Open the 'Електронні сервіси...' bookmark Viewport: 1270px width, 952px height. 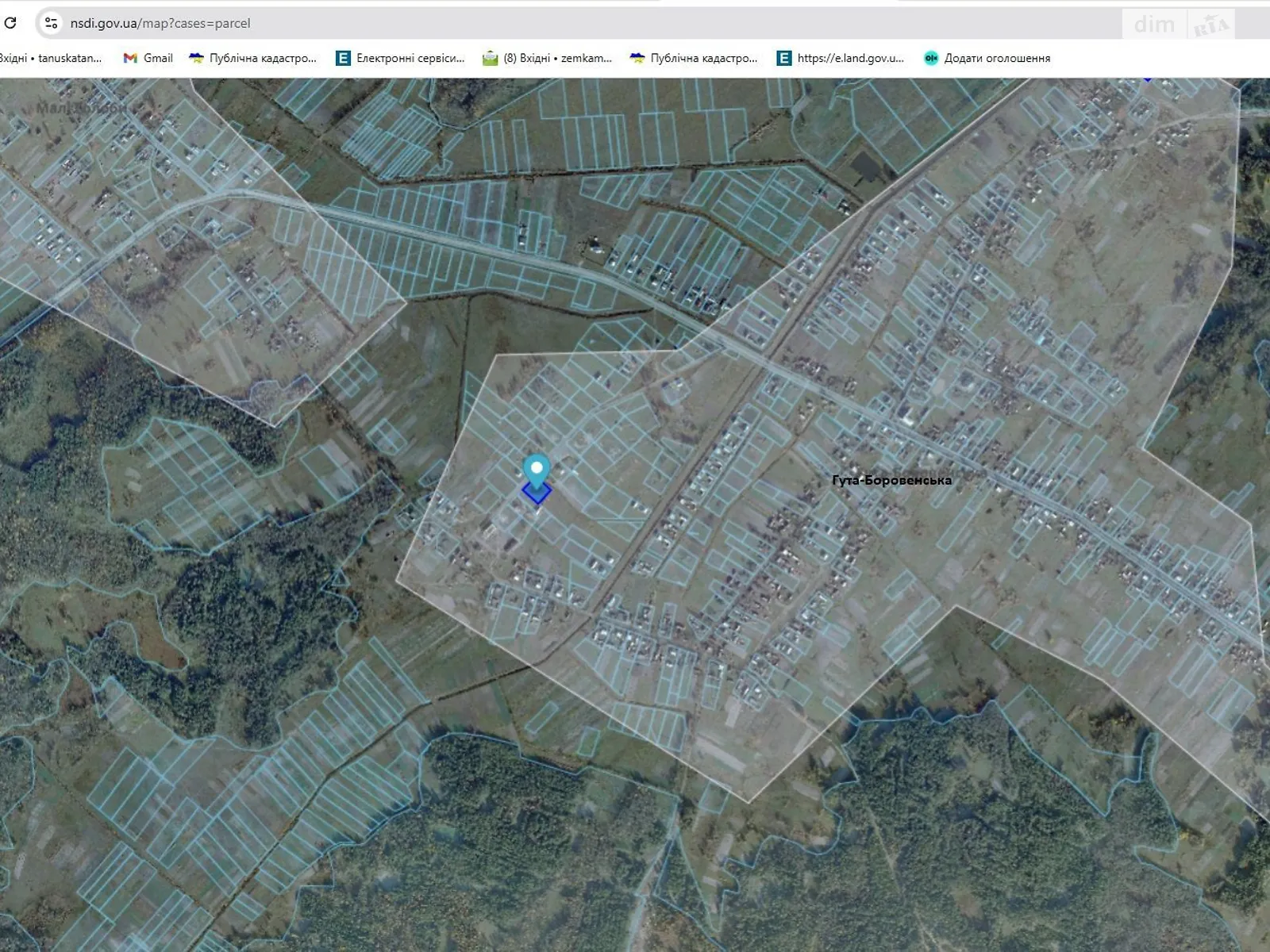(x=400, y=58)
